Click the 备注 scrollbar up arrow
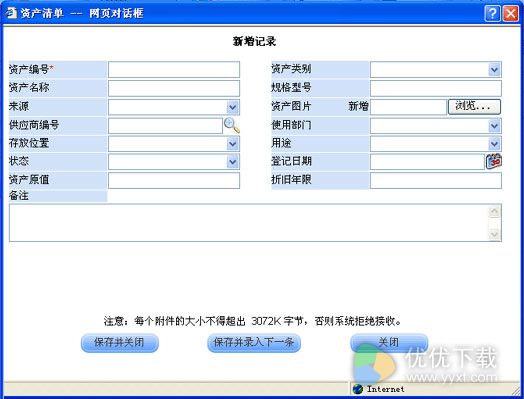This screenshot has height=399, width=524. [x=495, y=212]
